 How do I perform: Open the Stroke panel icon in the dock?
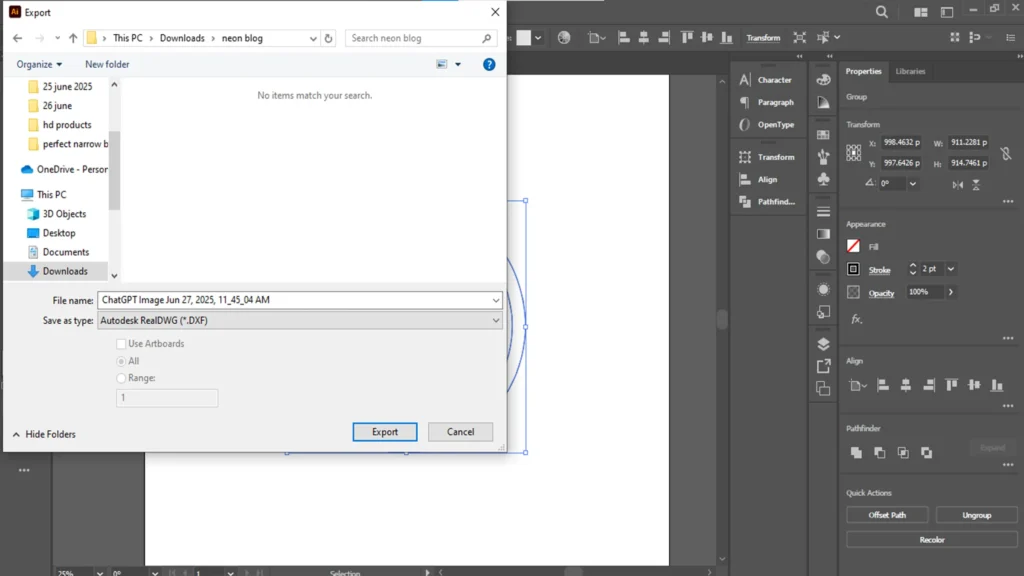point(824,212)
